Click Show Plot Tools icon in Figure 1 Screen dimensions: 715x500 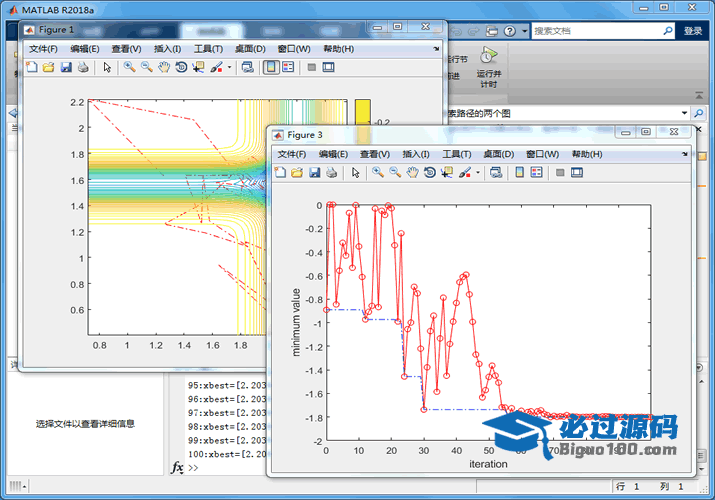tap(328, 67)
